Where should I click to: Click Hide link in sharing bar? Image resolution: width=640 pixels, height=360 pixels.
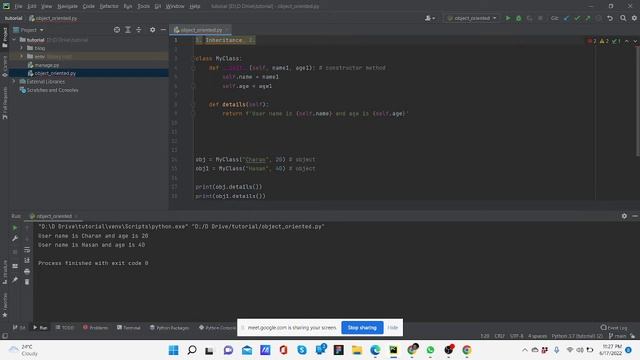393,327
